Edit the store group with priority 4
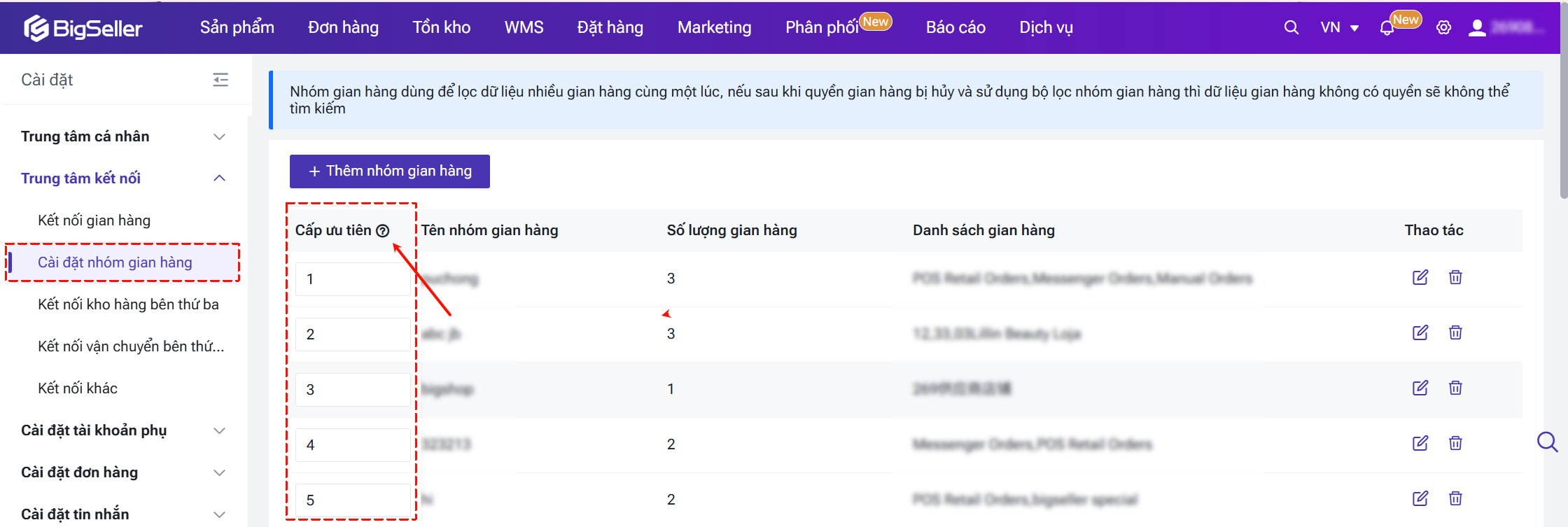The width and height of the screenshot is (1568, 527). pyautogui.click(x=1420, y=443)
